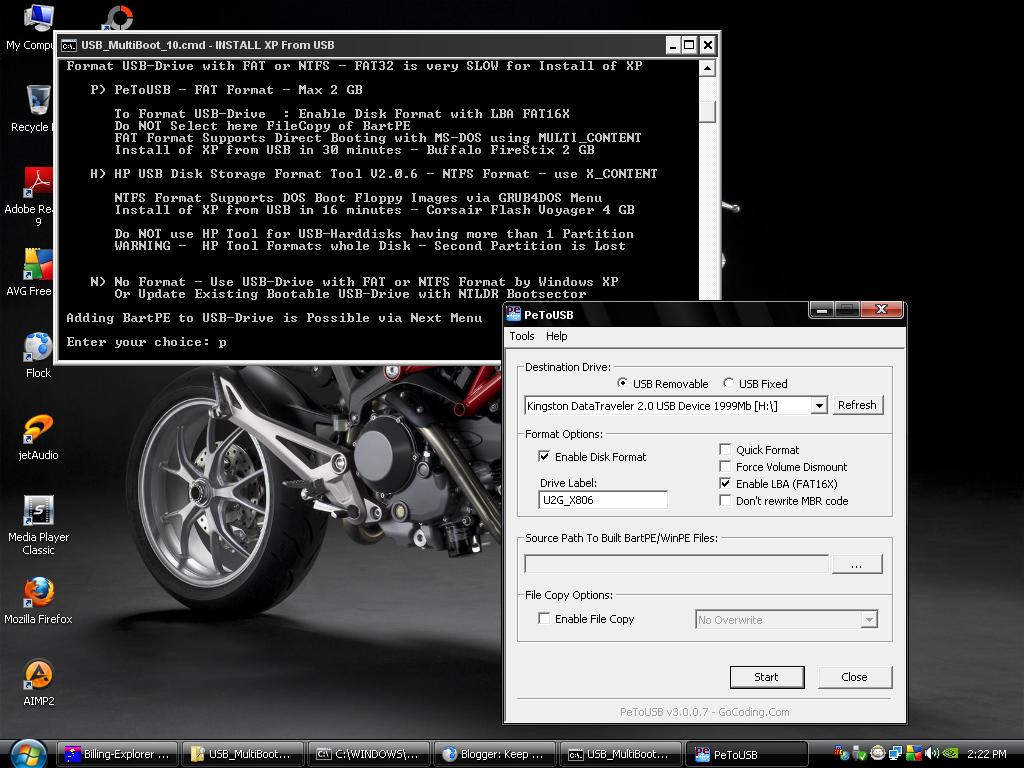The height and width of the screenshot is (768, 1024).
Task: Click the 'H) HP USB Disk Storage Format Tool' line
Action: (374, 174)
